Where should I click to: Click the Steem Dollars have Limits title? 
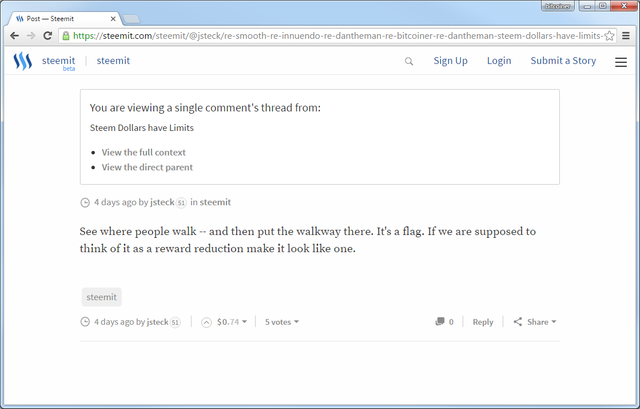click(x=142, y=128)
